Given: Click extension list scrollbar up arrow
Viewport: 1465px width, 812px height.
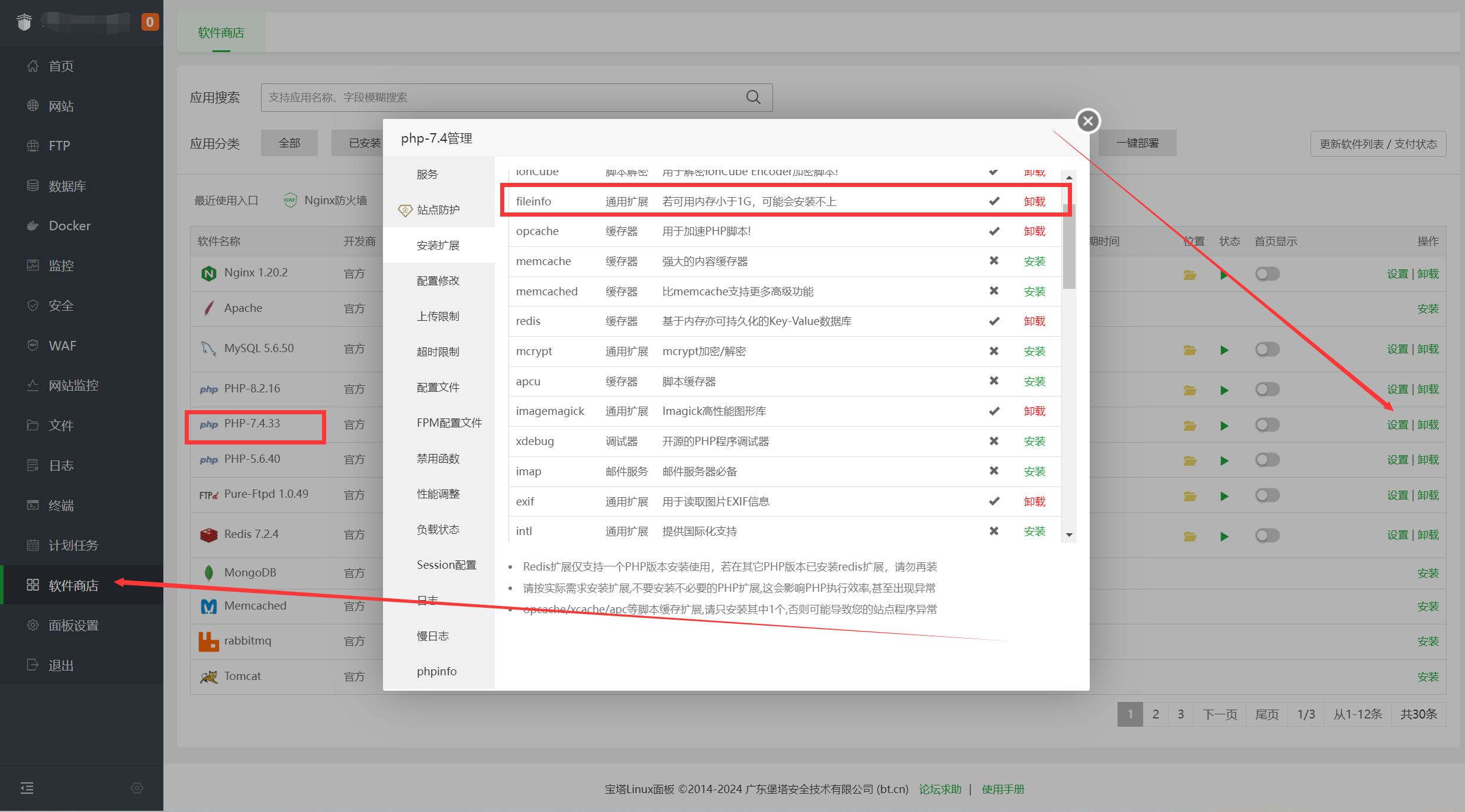Looking at the screenshot, I should pyautogui.click(x=1069, y=178).
